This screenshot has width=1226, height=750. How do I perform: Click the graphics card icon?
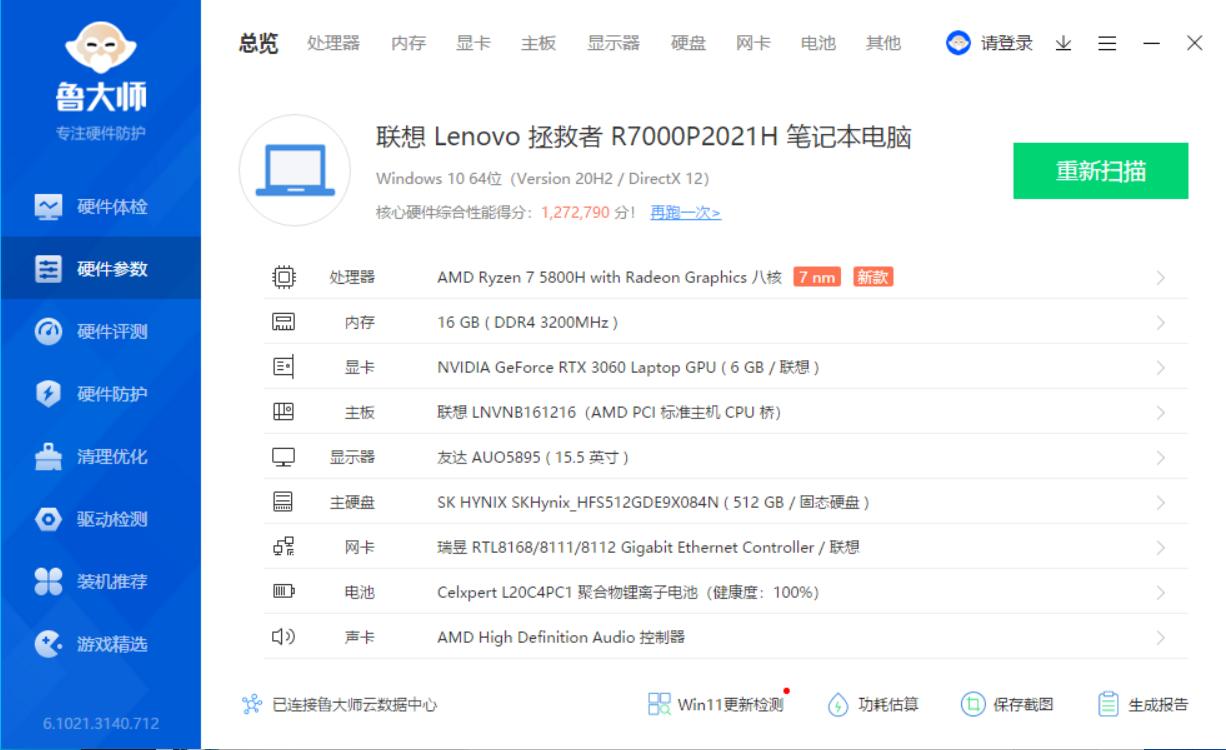(x=283, y=367)
